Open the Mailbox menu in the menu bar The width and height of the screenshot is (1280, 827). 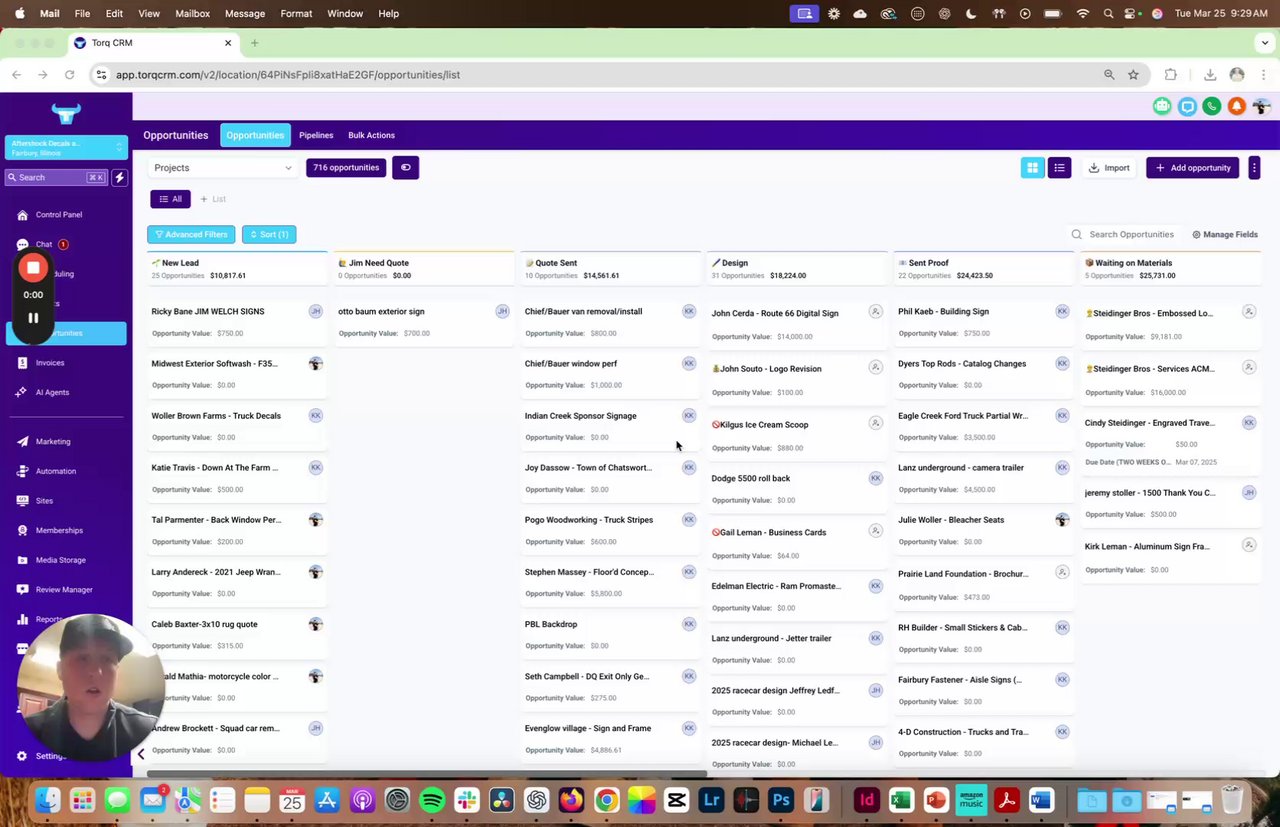tap(192, 13)
